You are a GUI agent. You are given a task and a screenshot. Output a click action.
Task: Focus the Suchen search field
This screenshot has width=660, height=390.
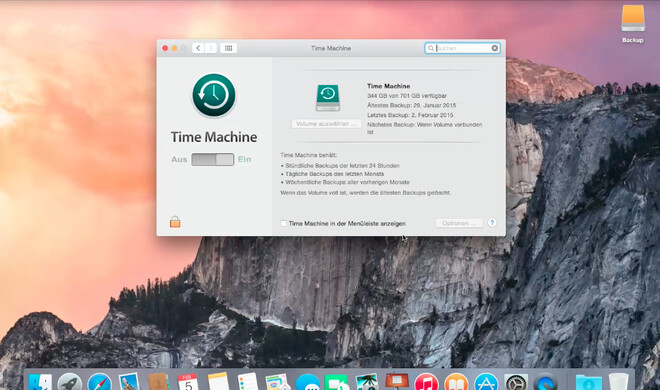[462, 48]
